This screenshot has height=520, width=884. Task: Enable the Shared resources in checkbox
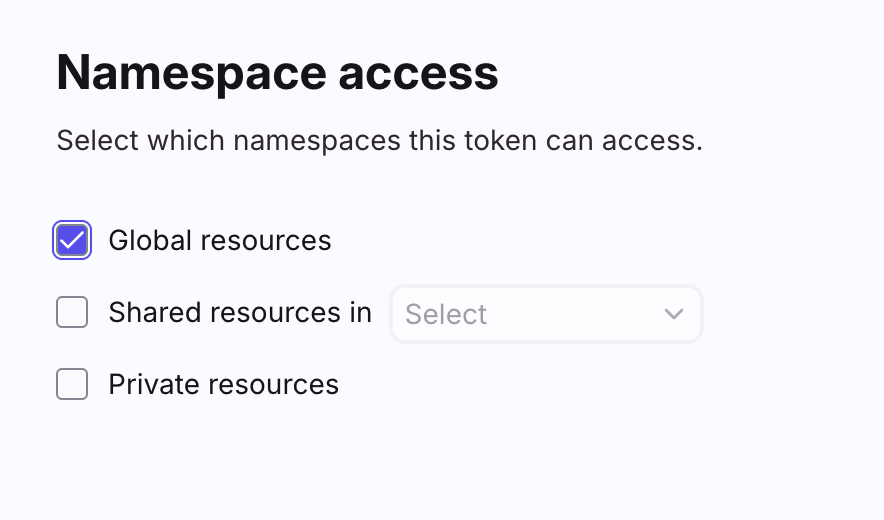(72, 313)
